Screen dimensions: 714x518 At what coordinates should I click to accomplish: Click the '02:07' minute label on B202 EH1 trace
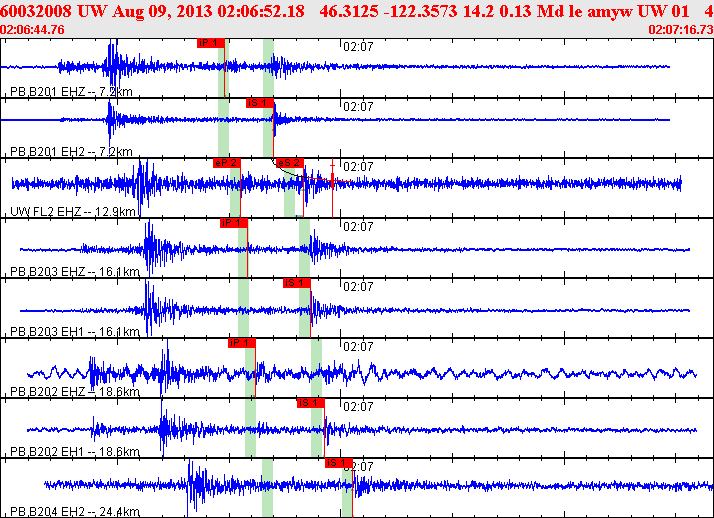coord(358,406)
